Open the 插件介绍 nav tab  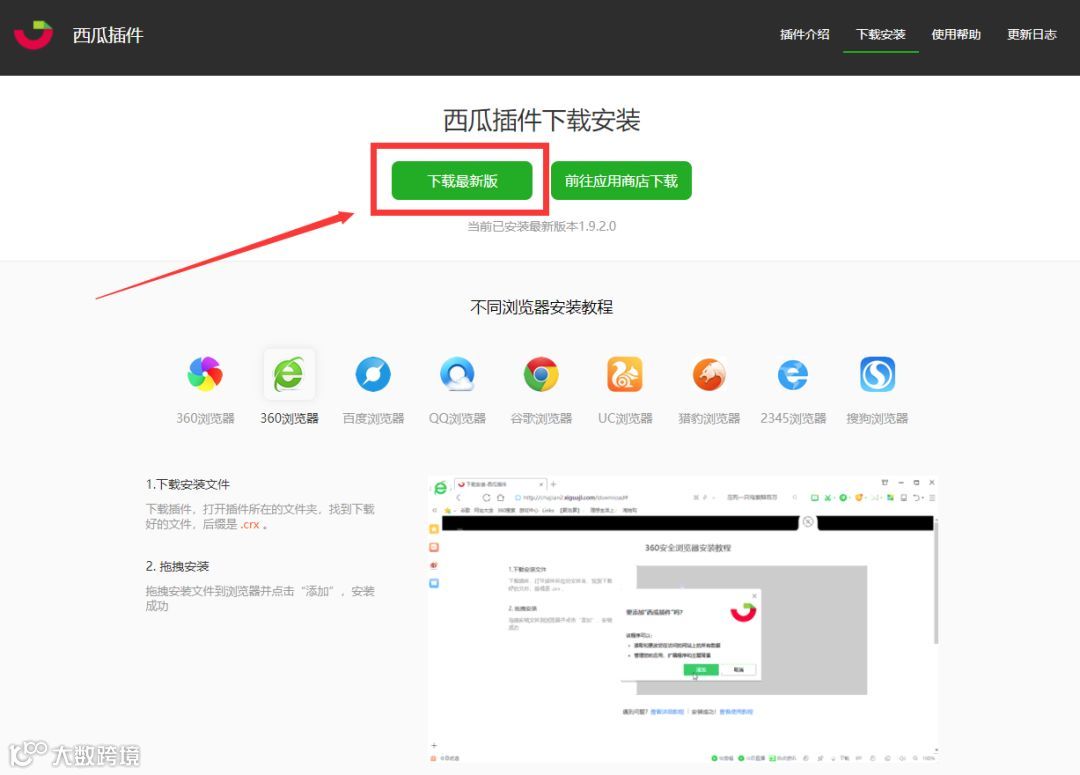[x=804, y=34]
